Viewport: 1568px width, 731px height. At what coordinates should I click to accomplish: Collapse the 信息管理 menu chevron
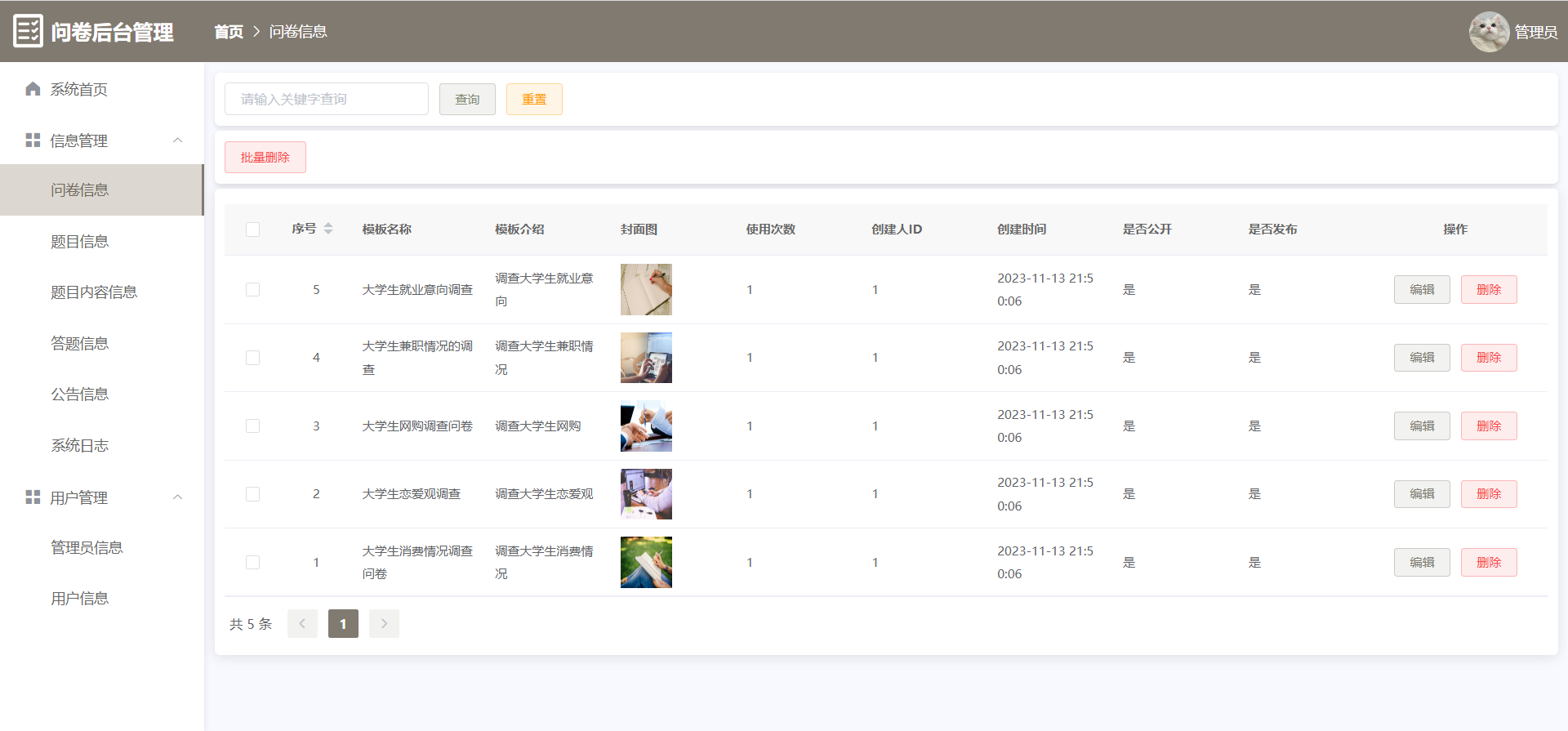point(177,140)
